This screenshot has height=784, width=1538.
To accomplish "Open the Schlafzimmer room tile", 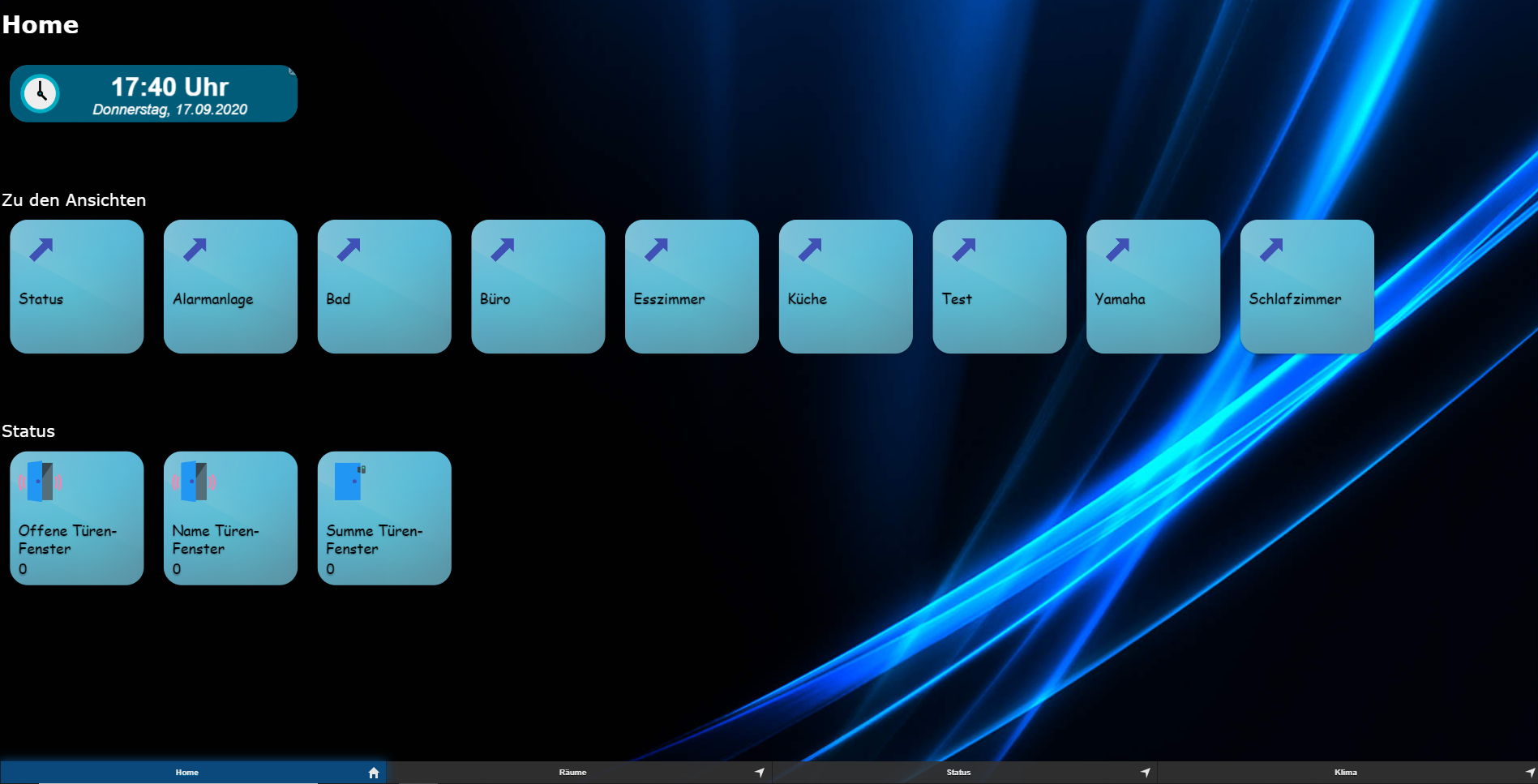I will coord(1307,286).
